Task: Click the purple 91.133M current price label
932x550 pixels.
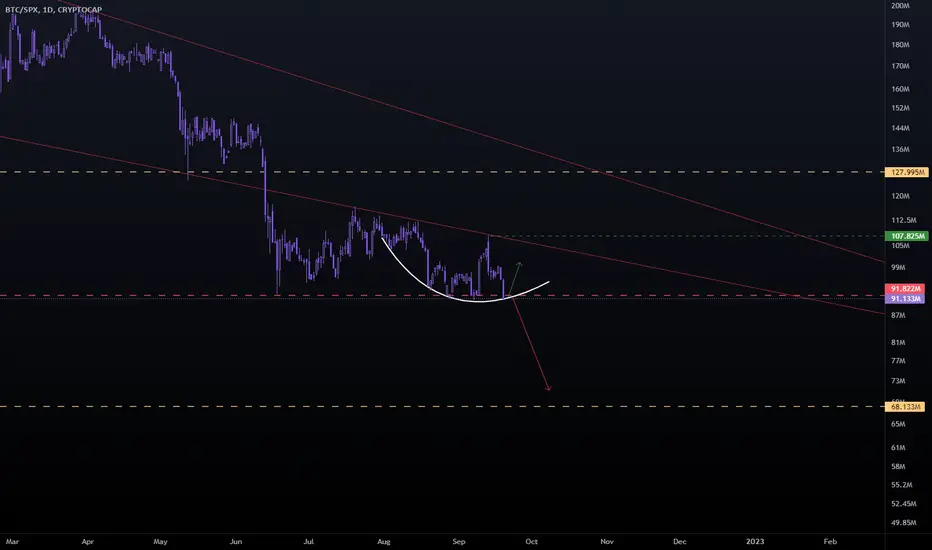Action: [905, 298]
